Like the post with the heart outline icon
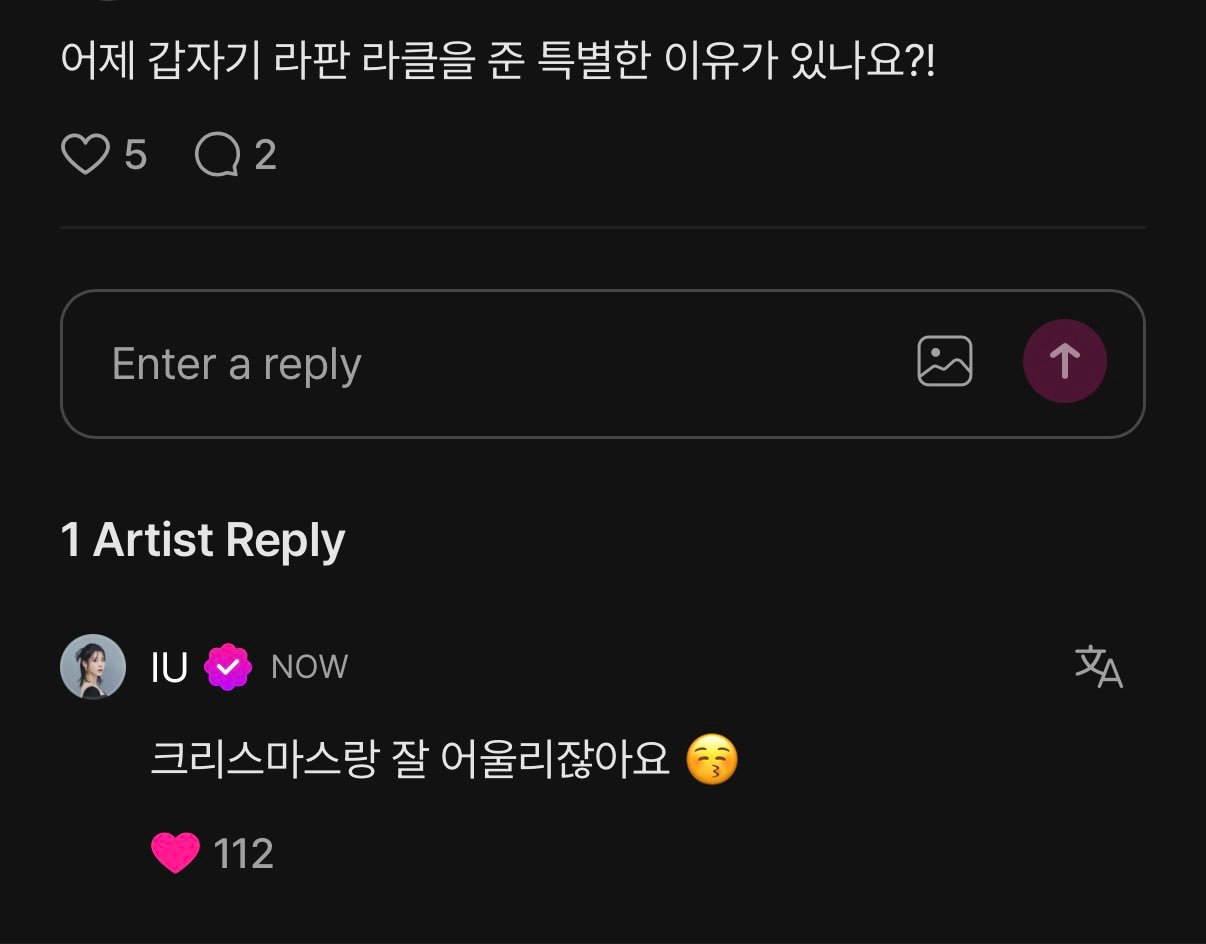This screenshot has height=944, width=1206. (x=85, y=155)
